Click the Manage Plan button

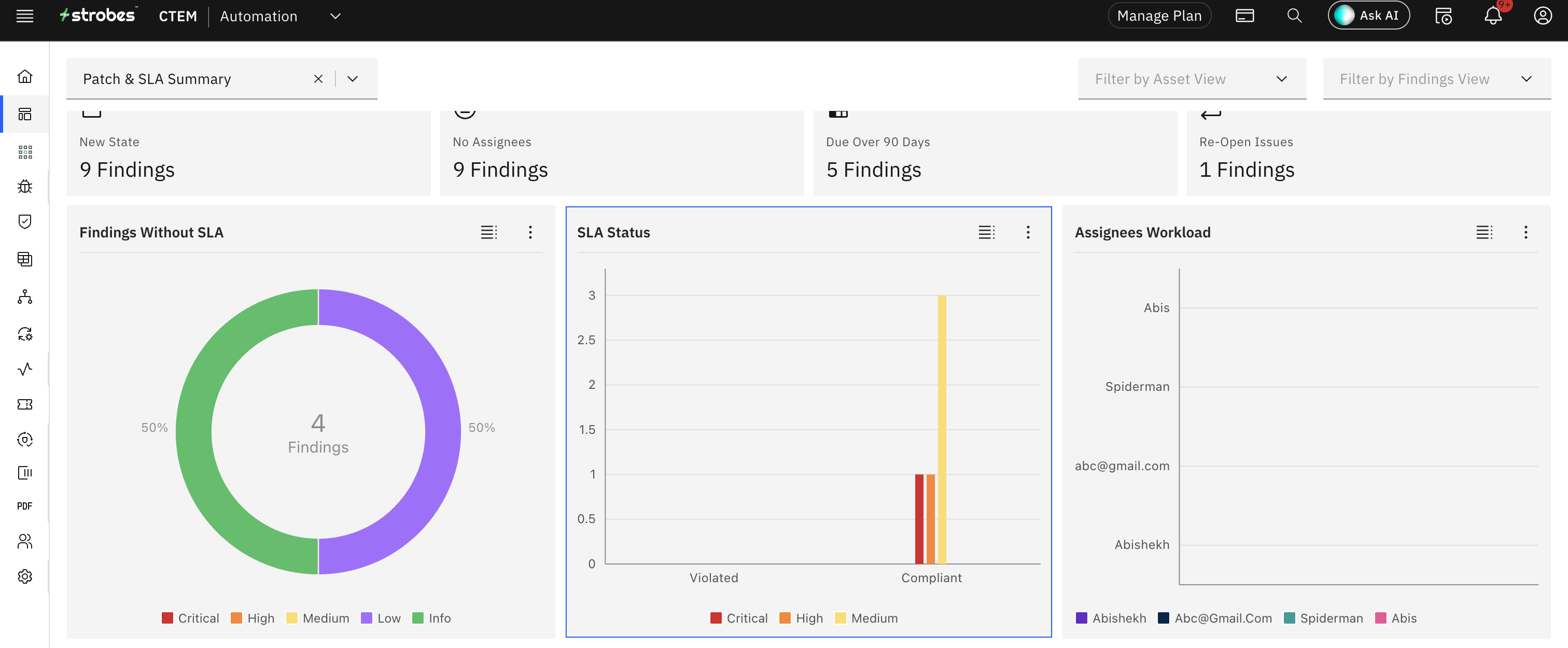pyautogui.click(x=1159, y=16)
